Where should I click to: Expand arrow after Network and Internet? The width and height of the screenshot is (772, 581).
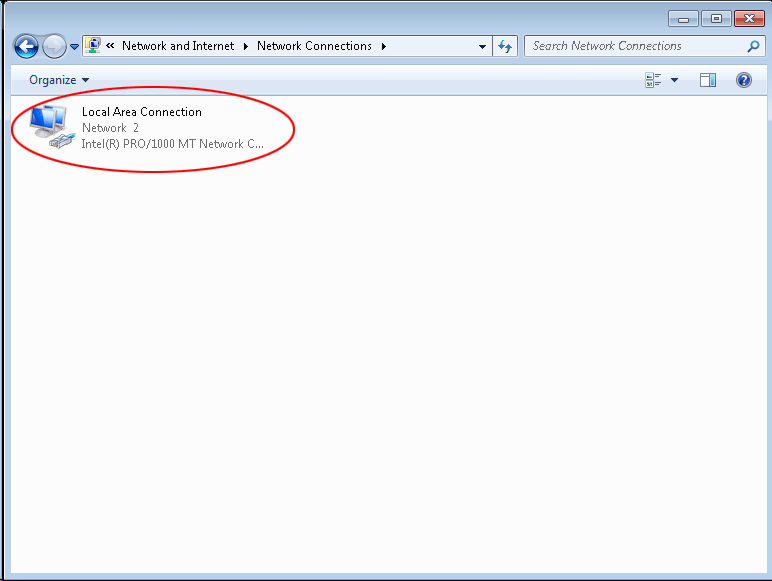click(246, 46)
